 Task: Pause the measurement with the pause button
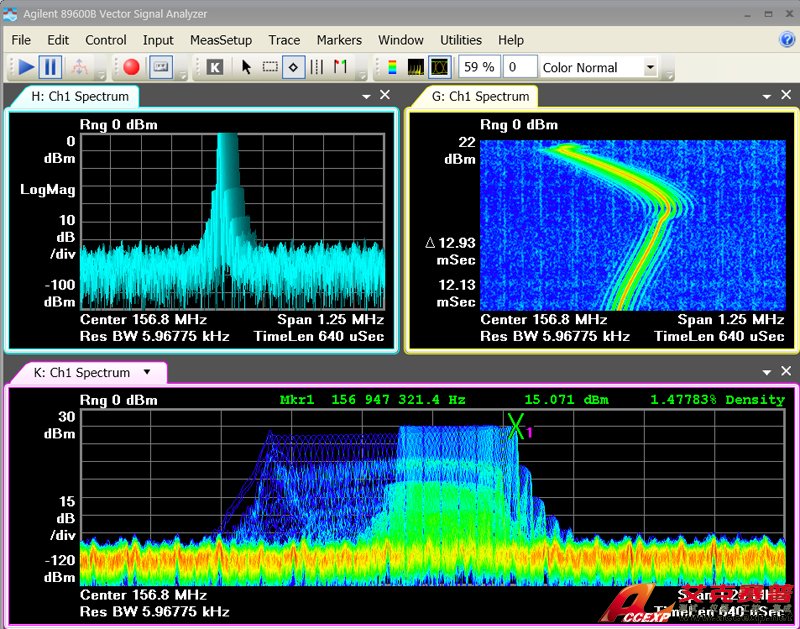pos(51,67)
